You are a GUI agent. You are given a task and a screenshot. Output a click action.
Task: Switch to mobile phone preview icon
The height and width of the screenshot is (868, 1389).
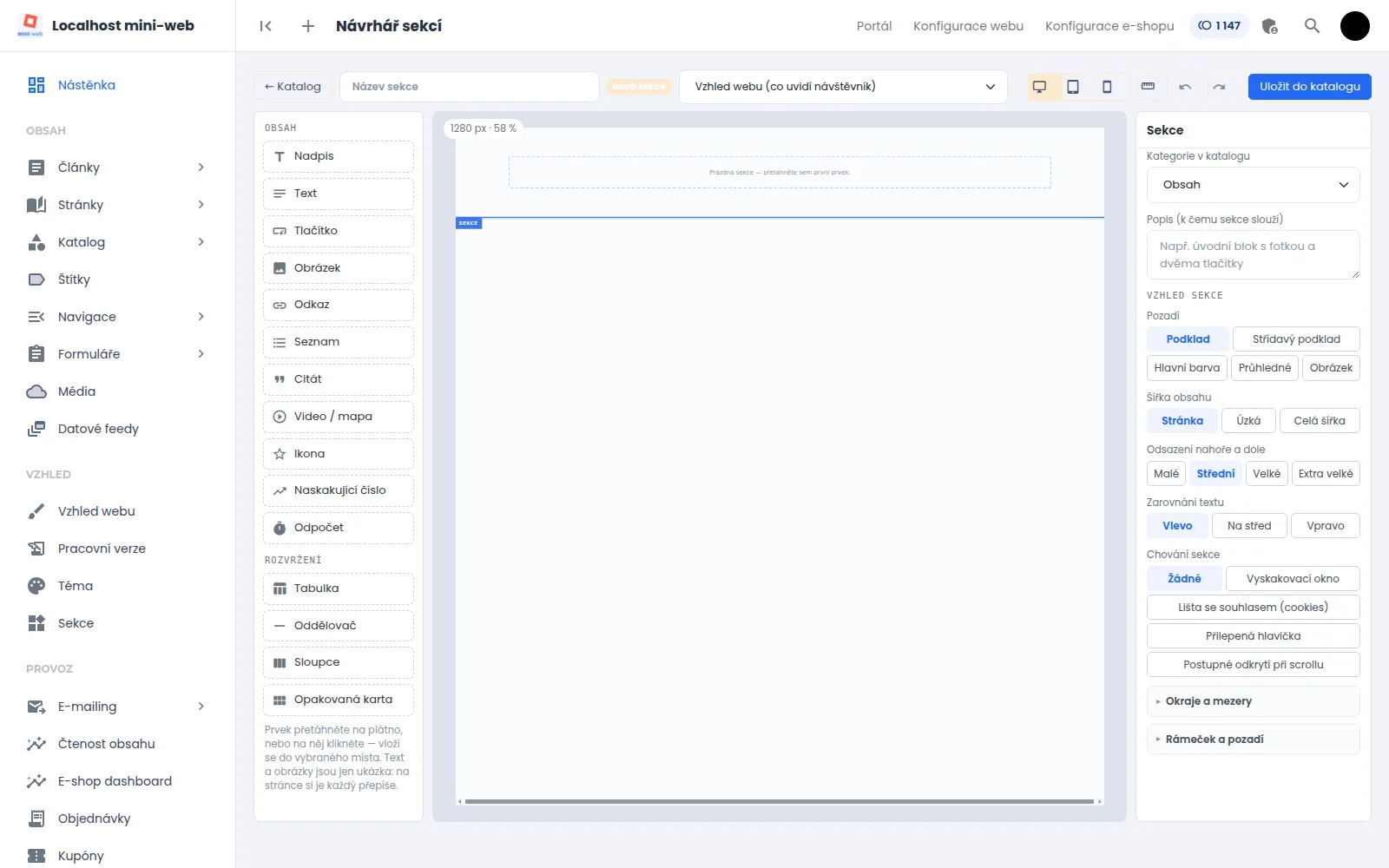pos(1107,87)
